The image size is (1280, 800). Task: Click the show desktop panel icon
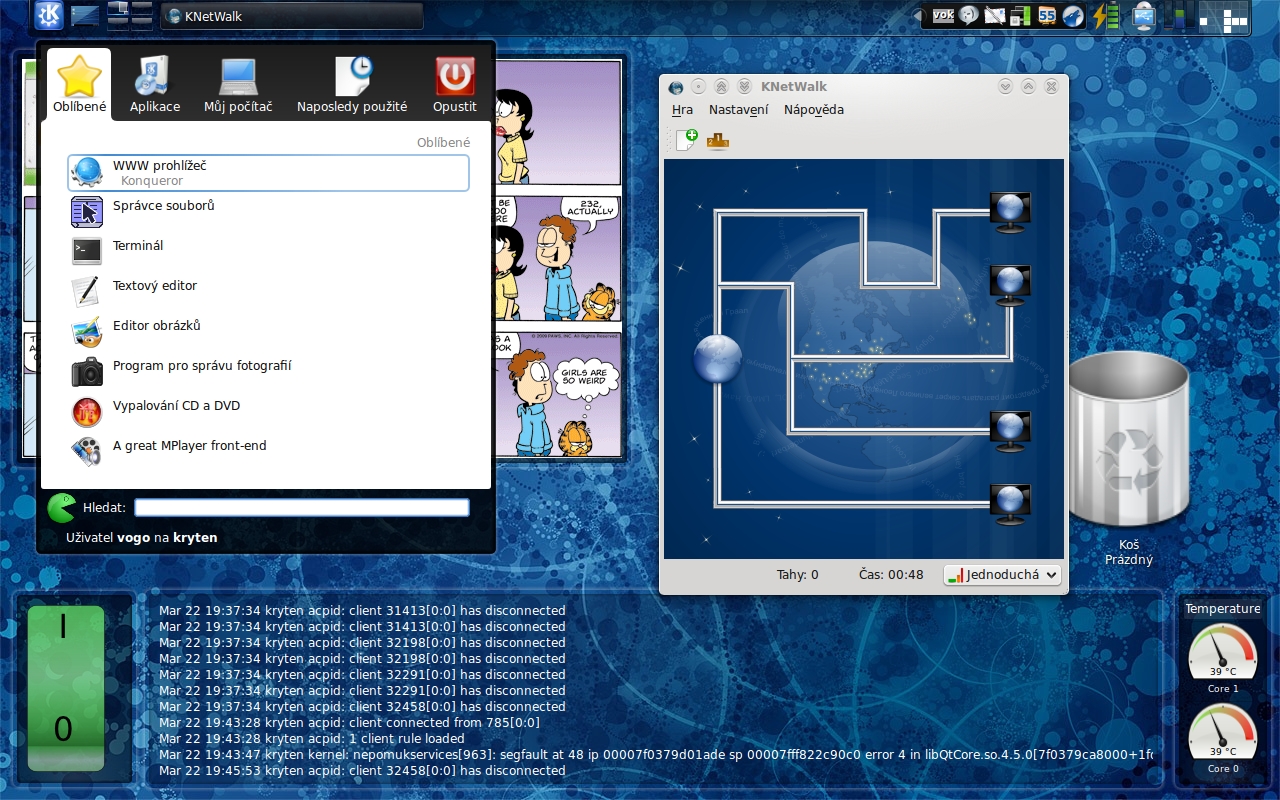(x=85, y=15)
